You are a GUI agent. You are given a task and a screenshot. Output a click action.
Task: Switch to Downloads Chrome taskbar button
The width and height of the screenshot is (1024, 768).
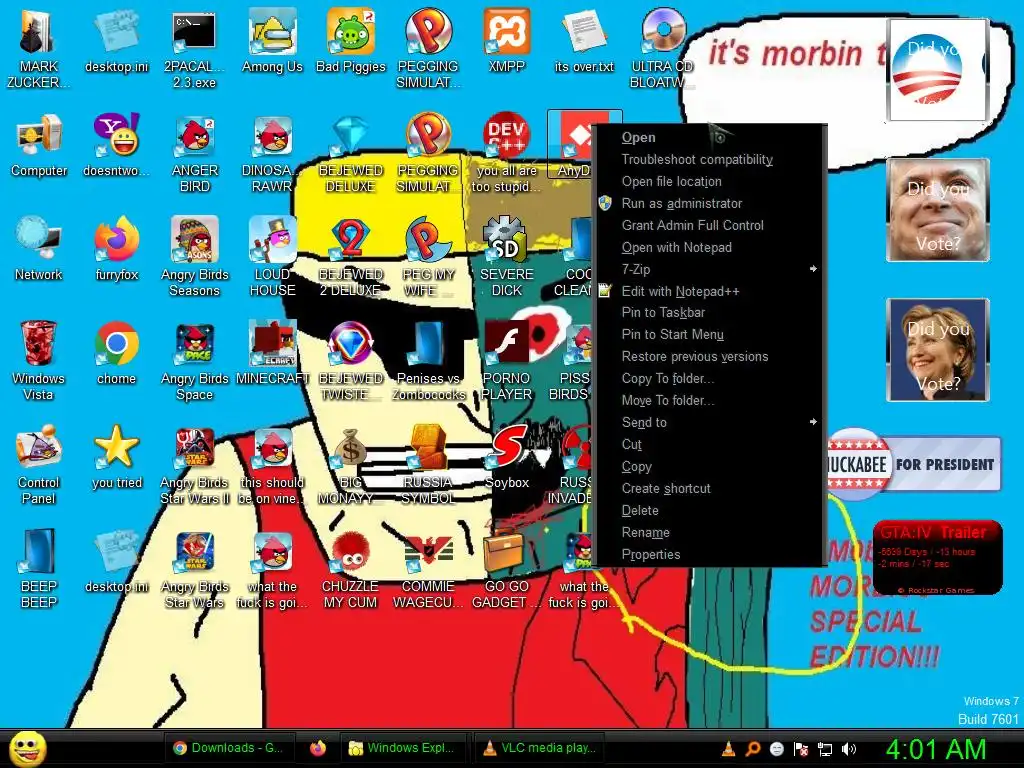pos(228,748)
